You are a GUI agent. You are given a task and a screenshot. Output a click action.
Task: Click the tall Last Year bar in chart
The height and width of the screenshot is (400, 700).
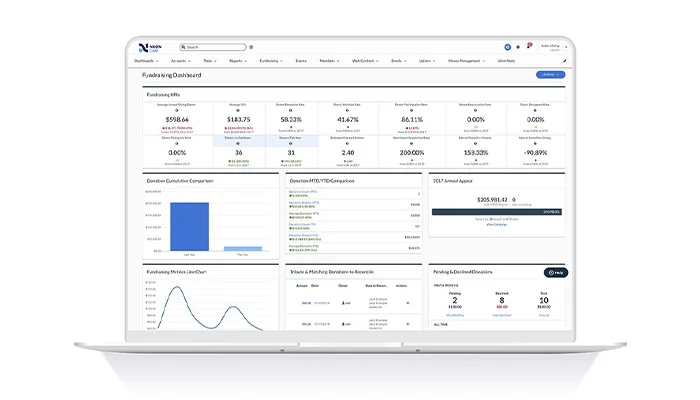click(x=189, y=226)
